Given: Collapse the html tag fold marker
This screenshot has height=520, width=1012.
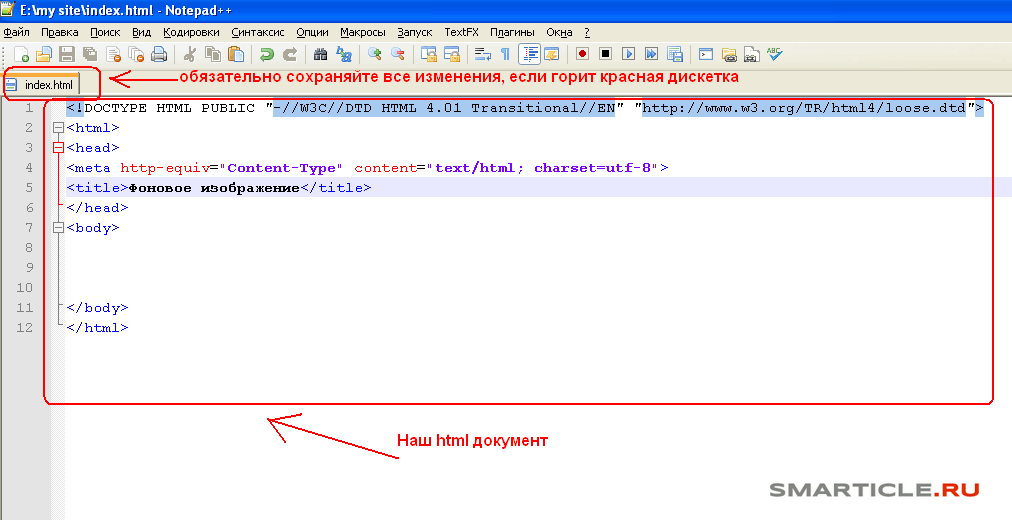Looking at the screenshot, I should pyautogui.click(x=58, y=128).
